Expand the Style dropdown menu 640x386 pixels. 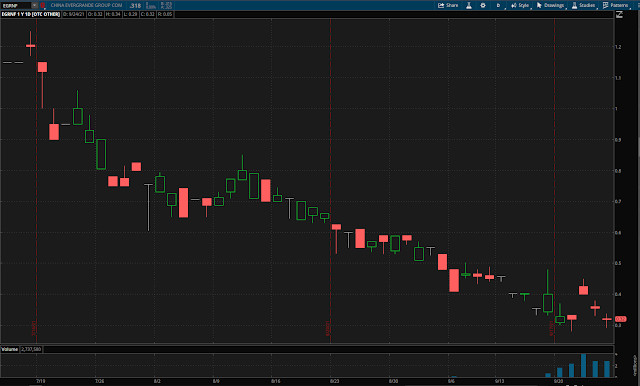[520, 5]
